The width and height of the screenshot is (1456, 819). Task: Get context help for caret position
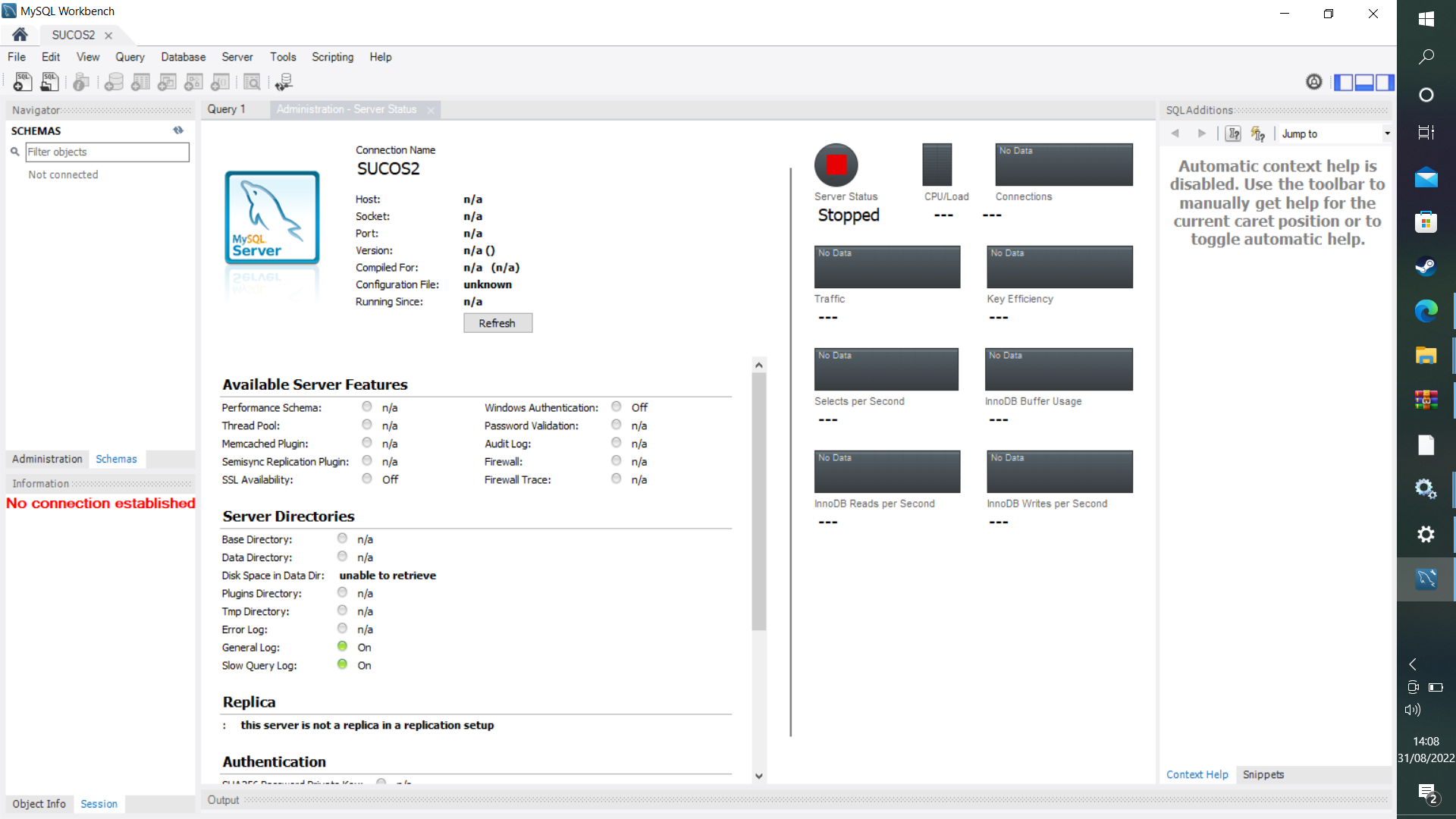pos(1234,133)
